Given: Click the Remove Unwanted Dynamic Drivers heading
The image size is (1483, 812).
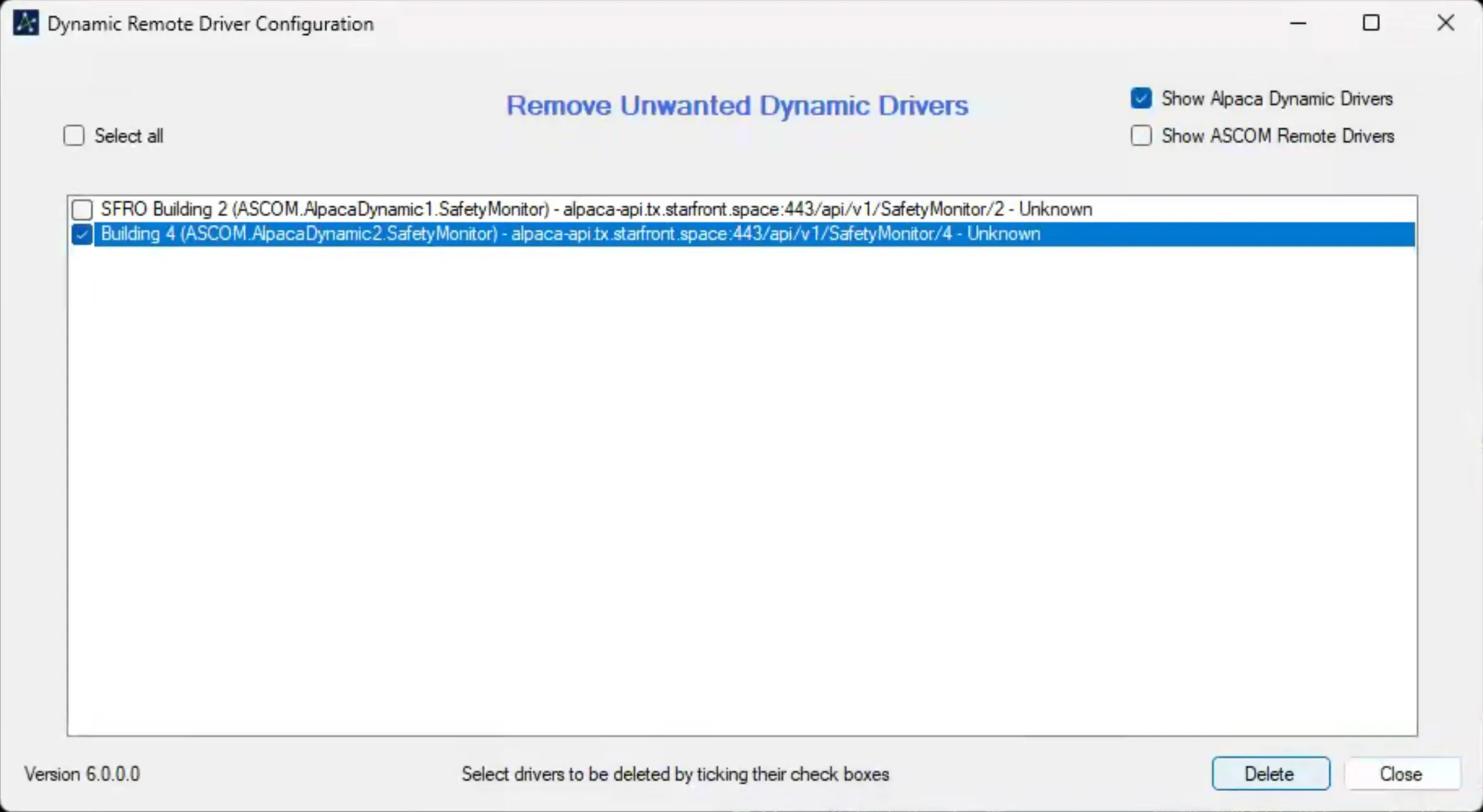Looking at the screenshot, I should (737, 105).
